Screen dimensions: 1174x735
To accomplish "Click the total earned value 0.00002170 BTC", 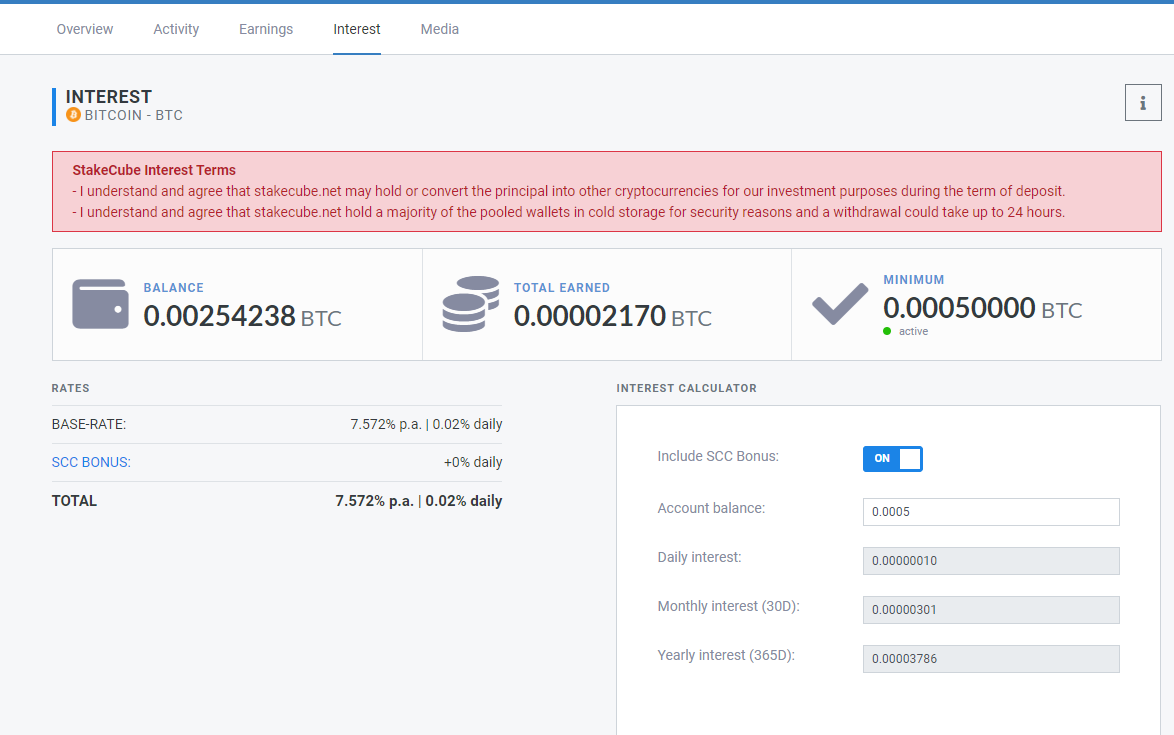I will coord(612,317).
